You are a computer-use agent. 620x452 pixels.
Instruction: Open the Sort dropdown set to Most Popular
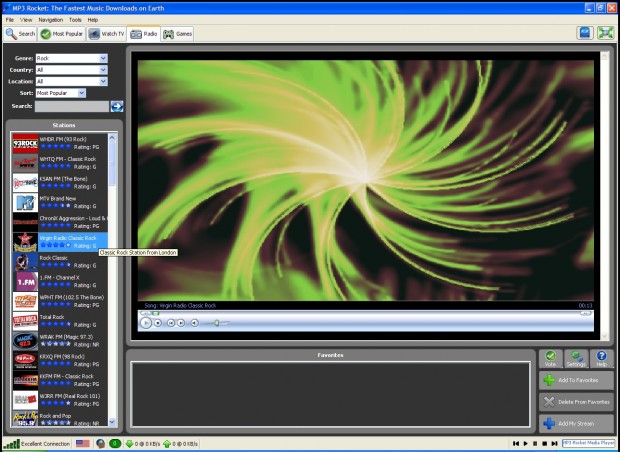click(x=60, y=93)
